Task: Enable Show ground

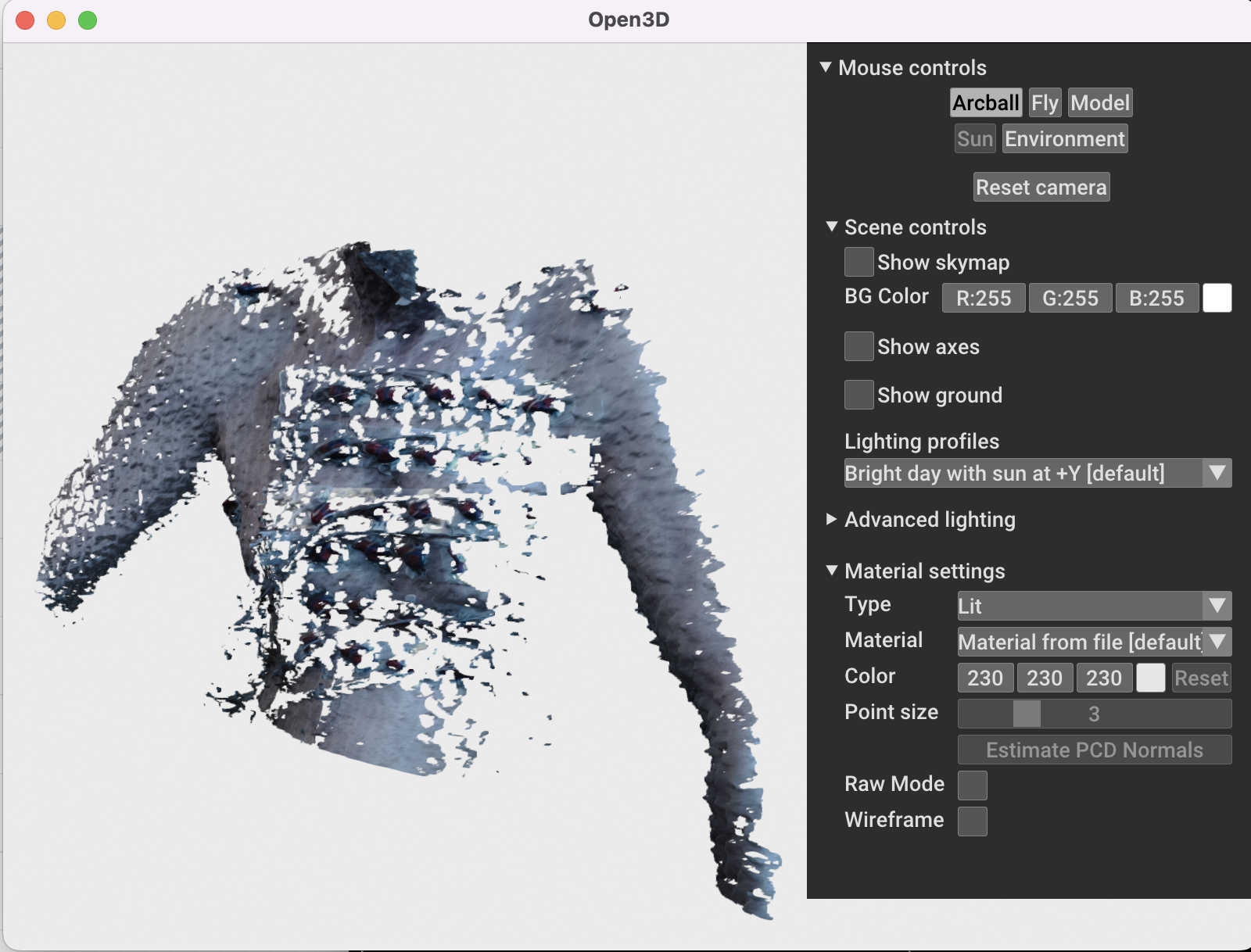Action: pyautogui.click(x=858, y=395)
